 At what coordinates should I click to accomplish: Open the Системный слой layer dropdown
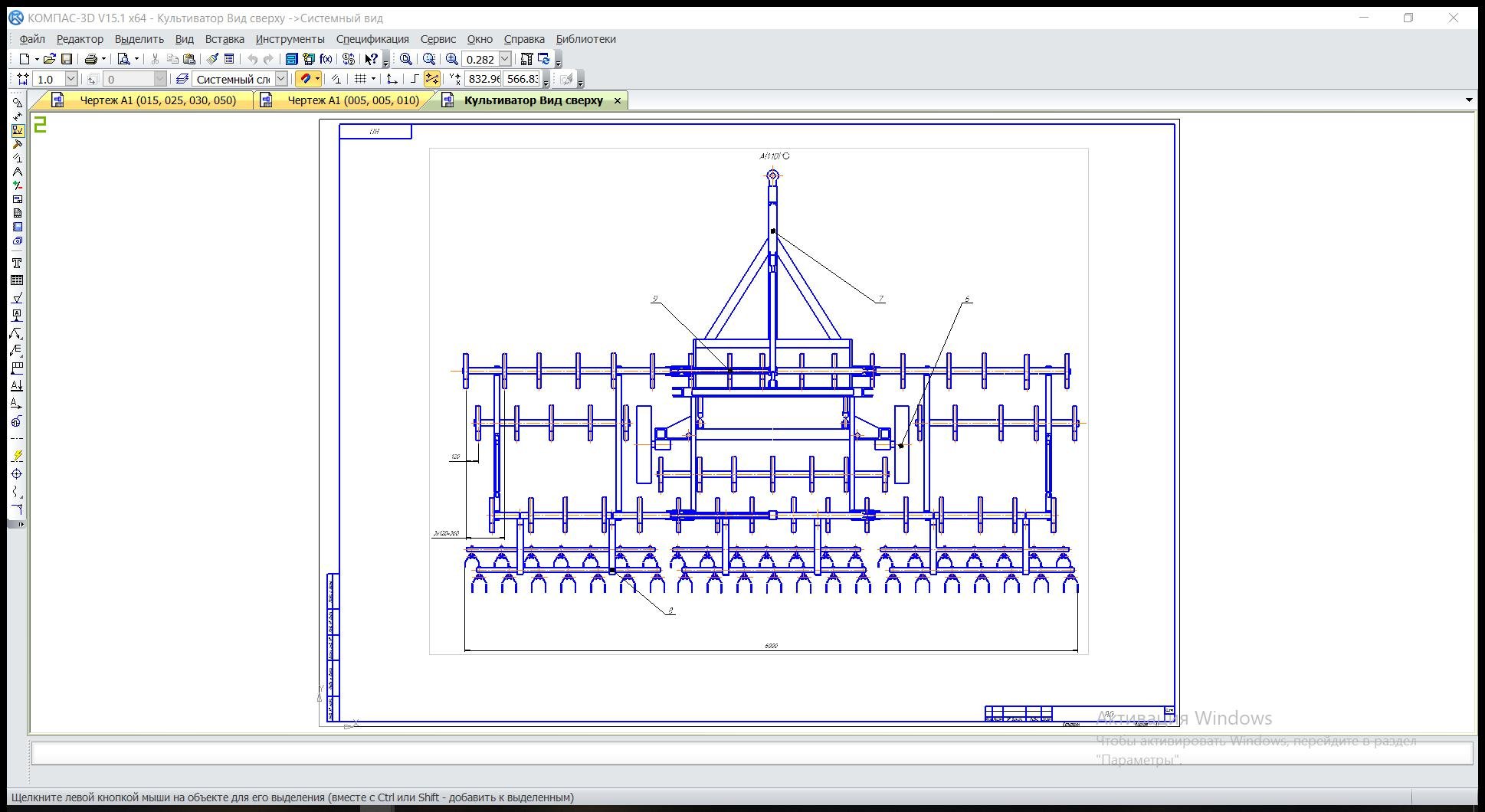click(281, 79)
